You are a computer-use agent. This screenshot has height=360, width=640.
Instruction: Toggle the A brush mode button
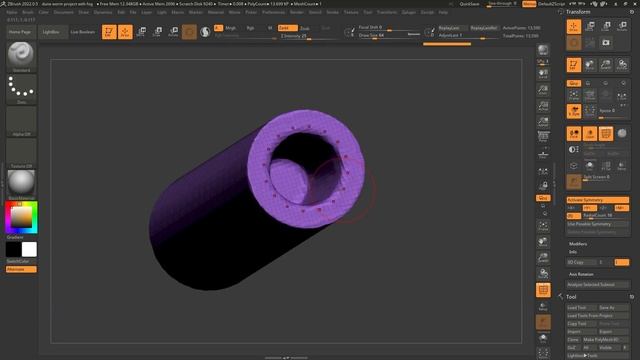click(x=218, y=28)
